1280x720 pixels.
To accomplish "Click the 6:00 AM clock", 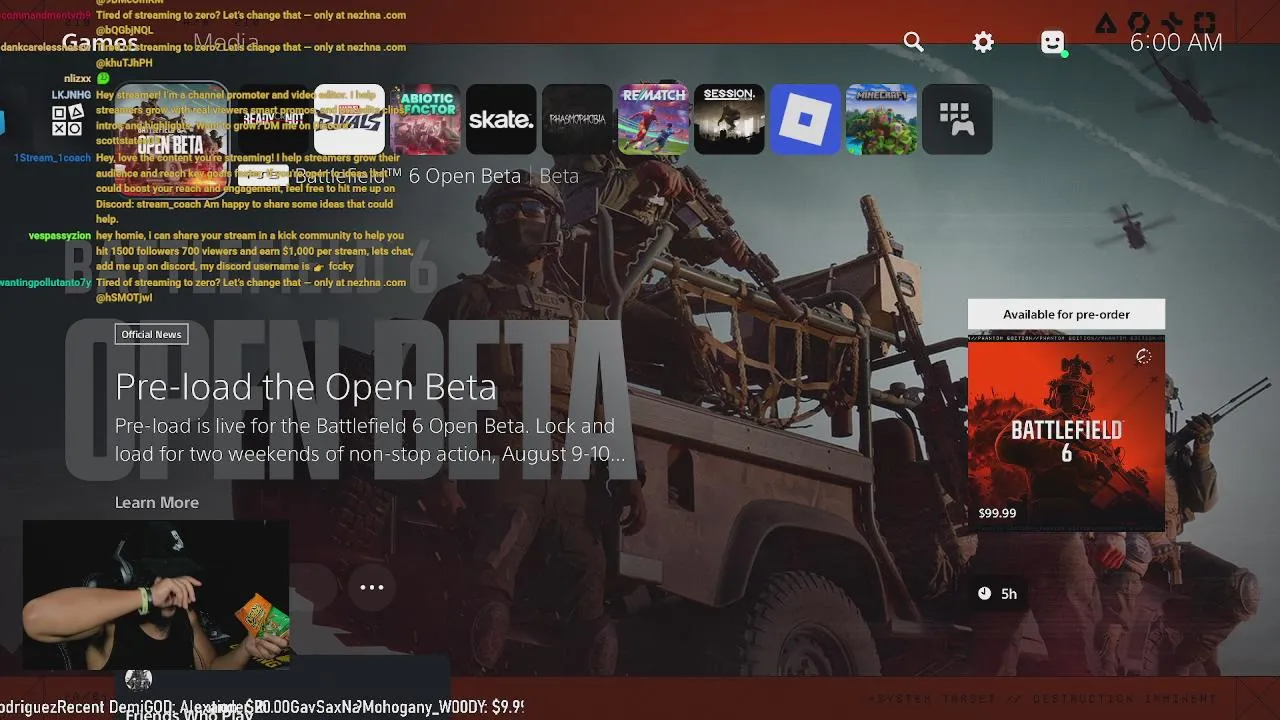I will tap(1176, 42).
